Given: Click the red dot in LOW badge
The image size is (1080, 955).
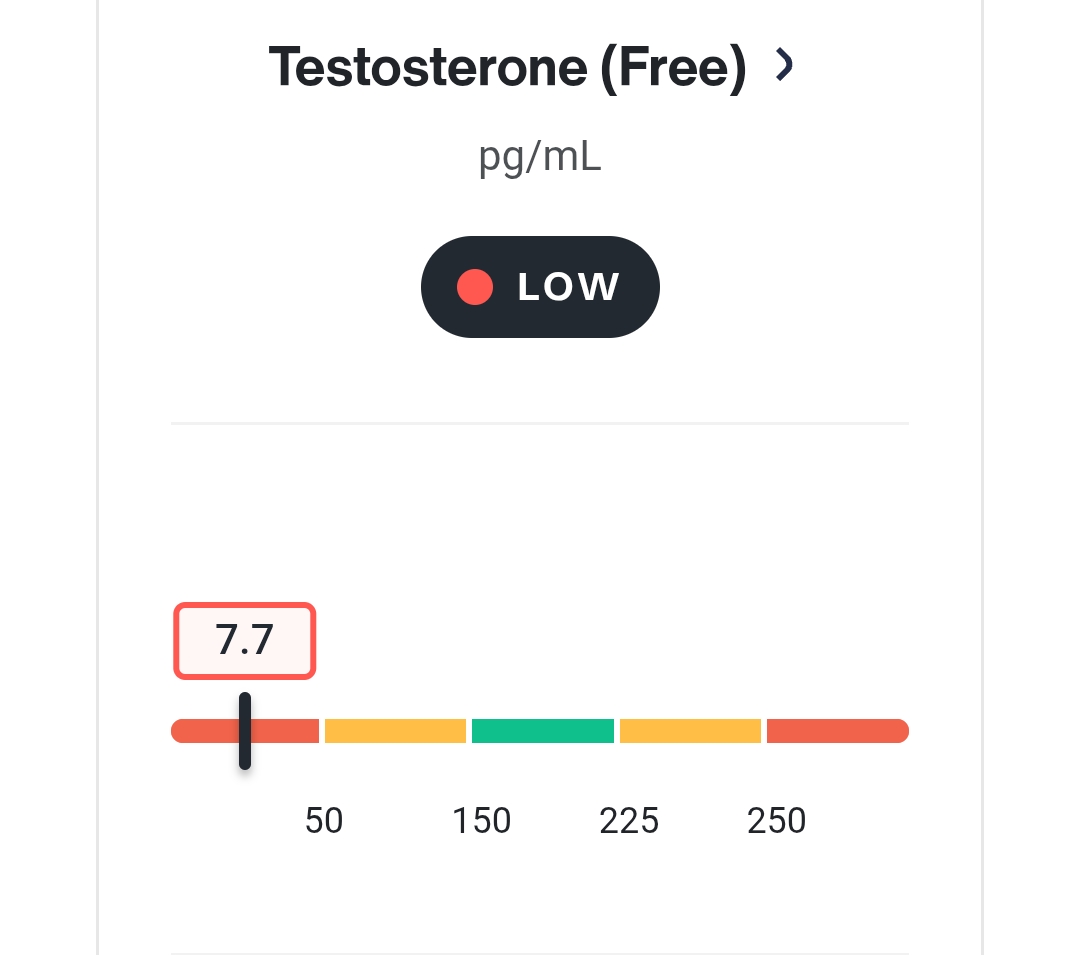Looking at the screenshot, I should (475, 287).
